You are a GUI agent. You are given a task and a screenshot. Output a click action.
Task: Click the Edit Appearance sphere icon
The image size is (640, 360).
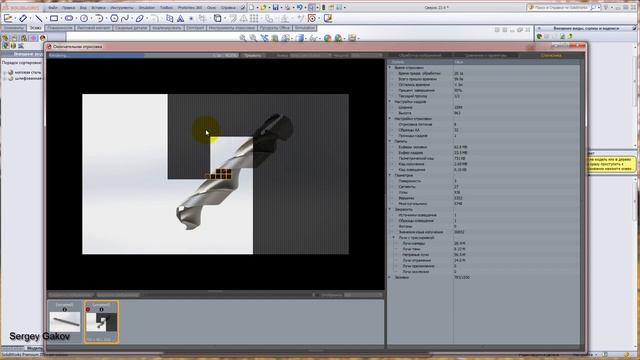(x=327, y=38)
